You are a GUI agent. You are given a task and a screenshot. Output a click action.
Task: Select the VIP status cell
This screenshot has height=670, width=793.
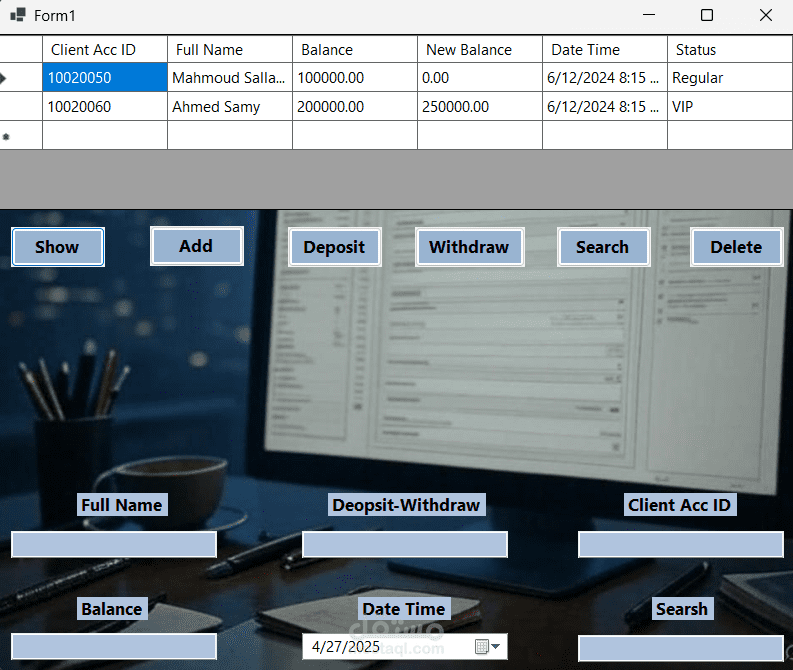730,106
